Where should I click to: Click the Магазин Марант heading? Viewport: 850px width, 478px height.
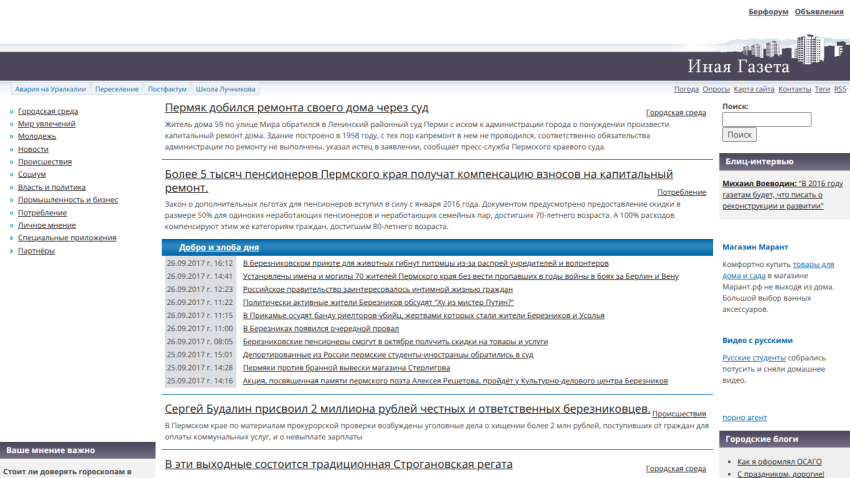point(755,247)
